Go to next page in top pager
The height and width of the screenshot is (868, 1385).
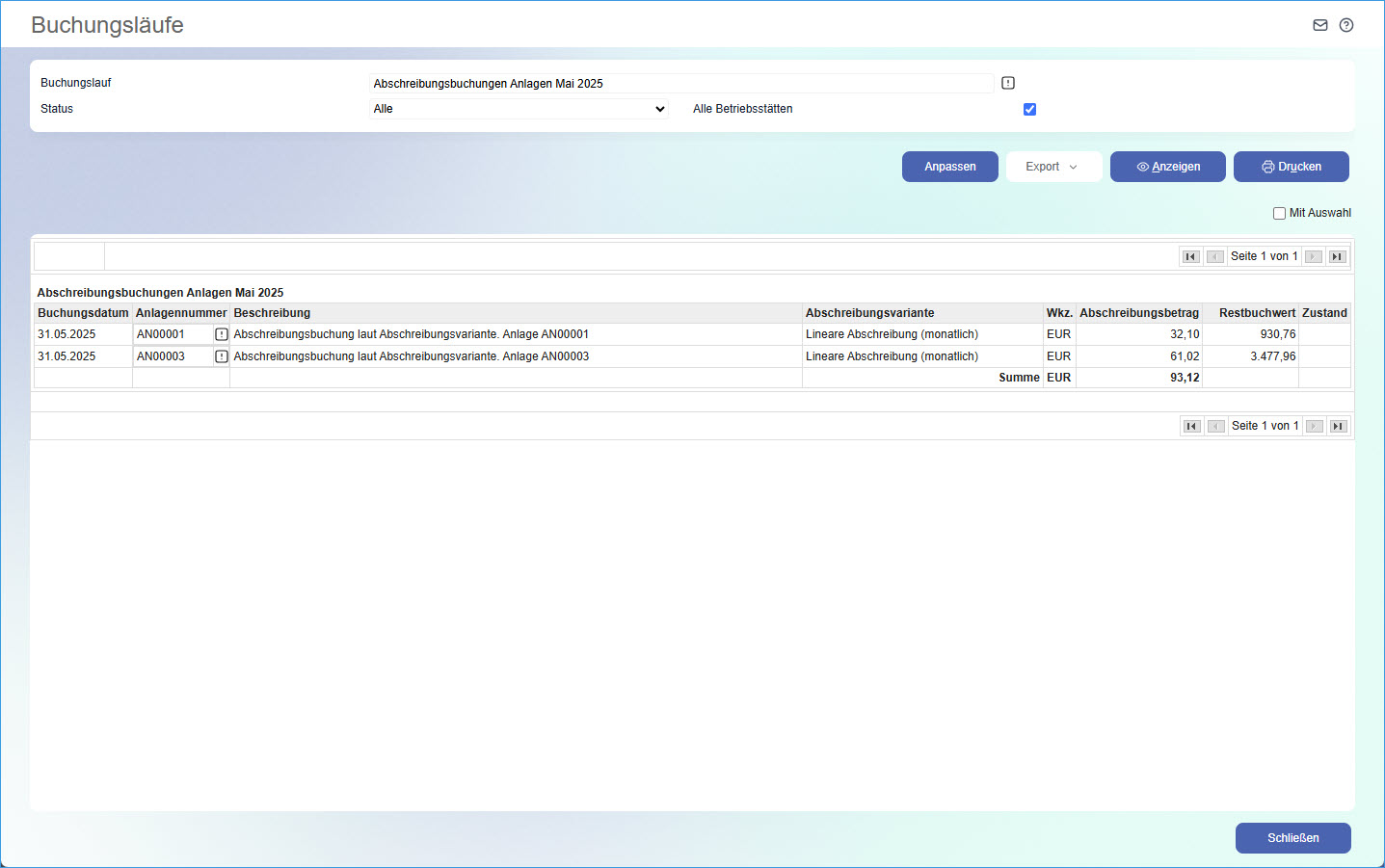(1314, 256)
